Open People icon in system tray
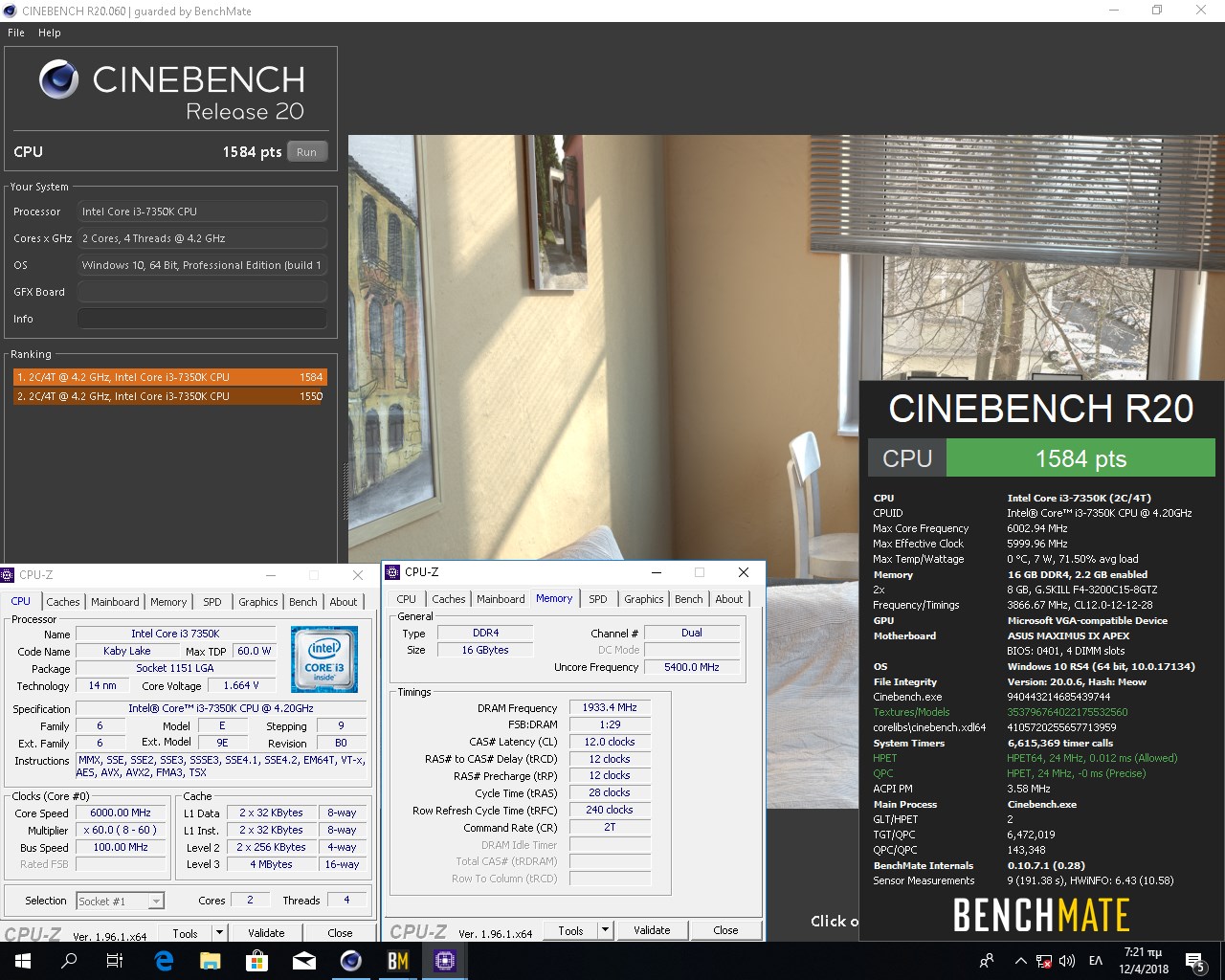This screenshot has width=1225, height=980. tap(987, 961)
